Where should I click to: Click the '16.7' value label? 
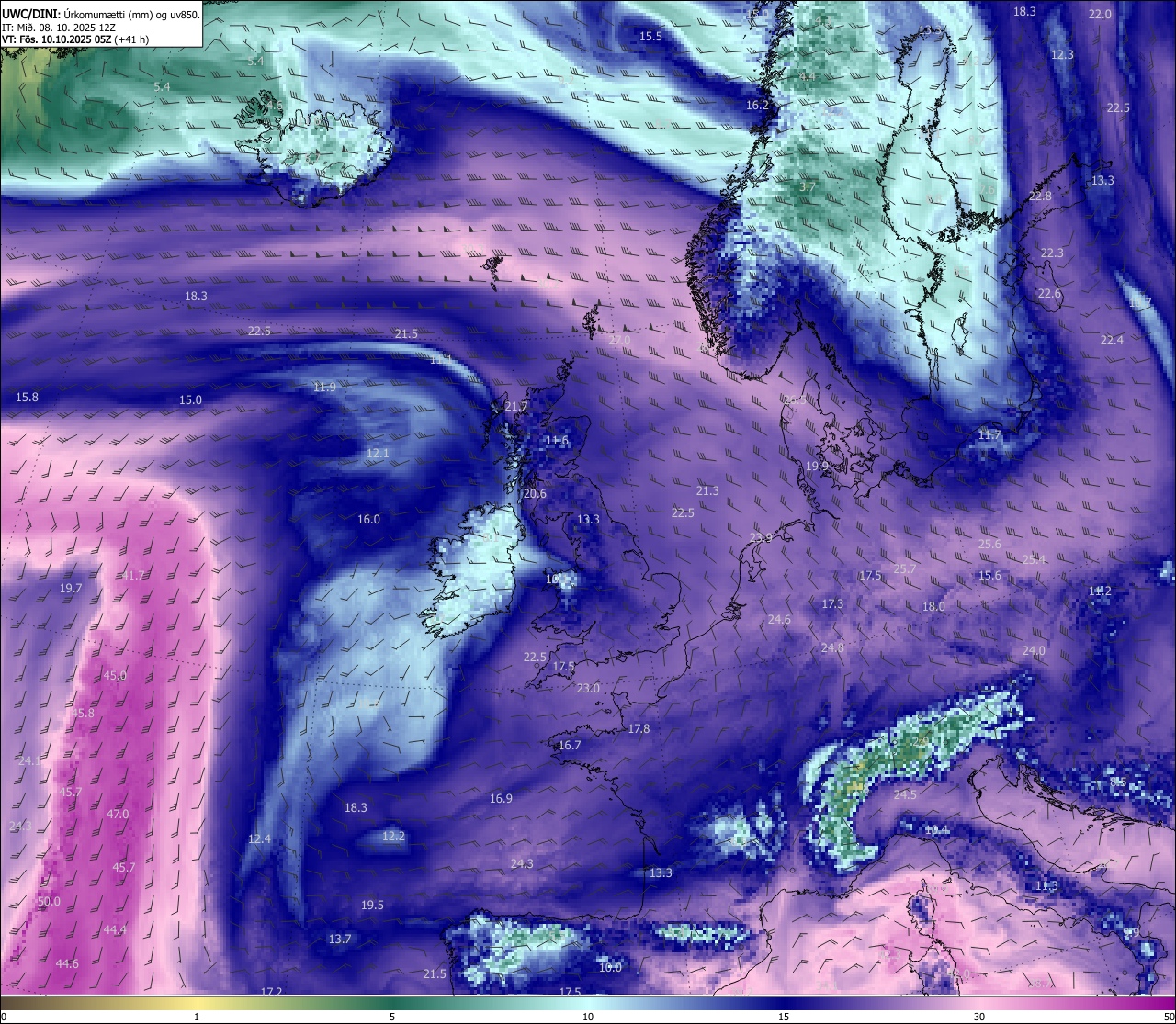pyautogui.click(x=570, y=746)
